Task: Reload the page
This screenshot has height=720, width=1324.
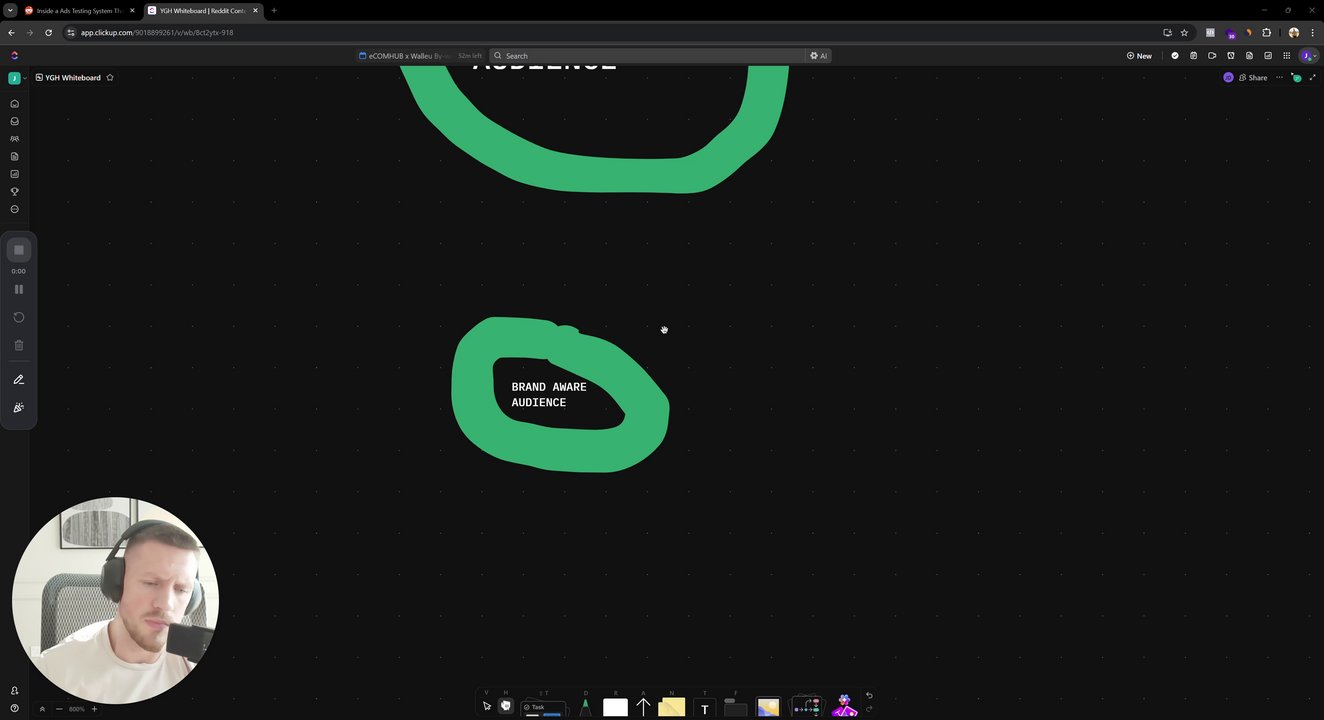Action: click(x=48, y=32)
